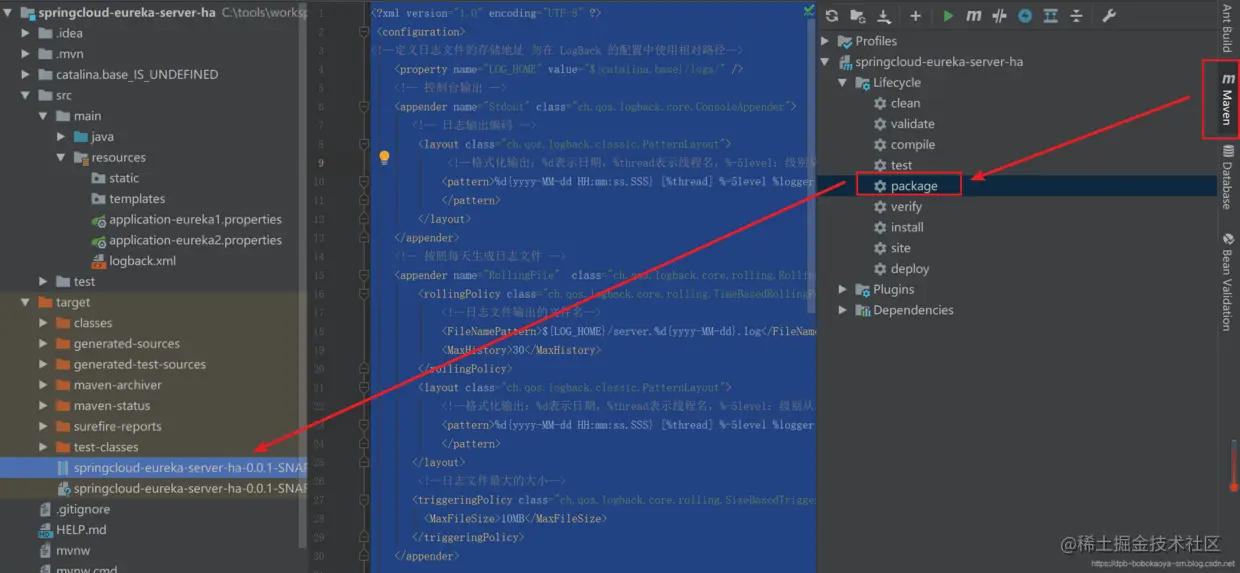Select mvnw file in project tree
This screenshot has height=573, width=1240.
pyautogui.click(x=64, y=551)
